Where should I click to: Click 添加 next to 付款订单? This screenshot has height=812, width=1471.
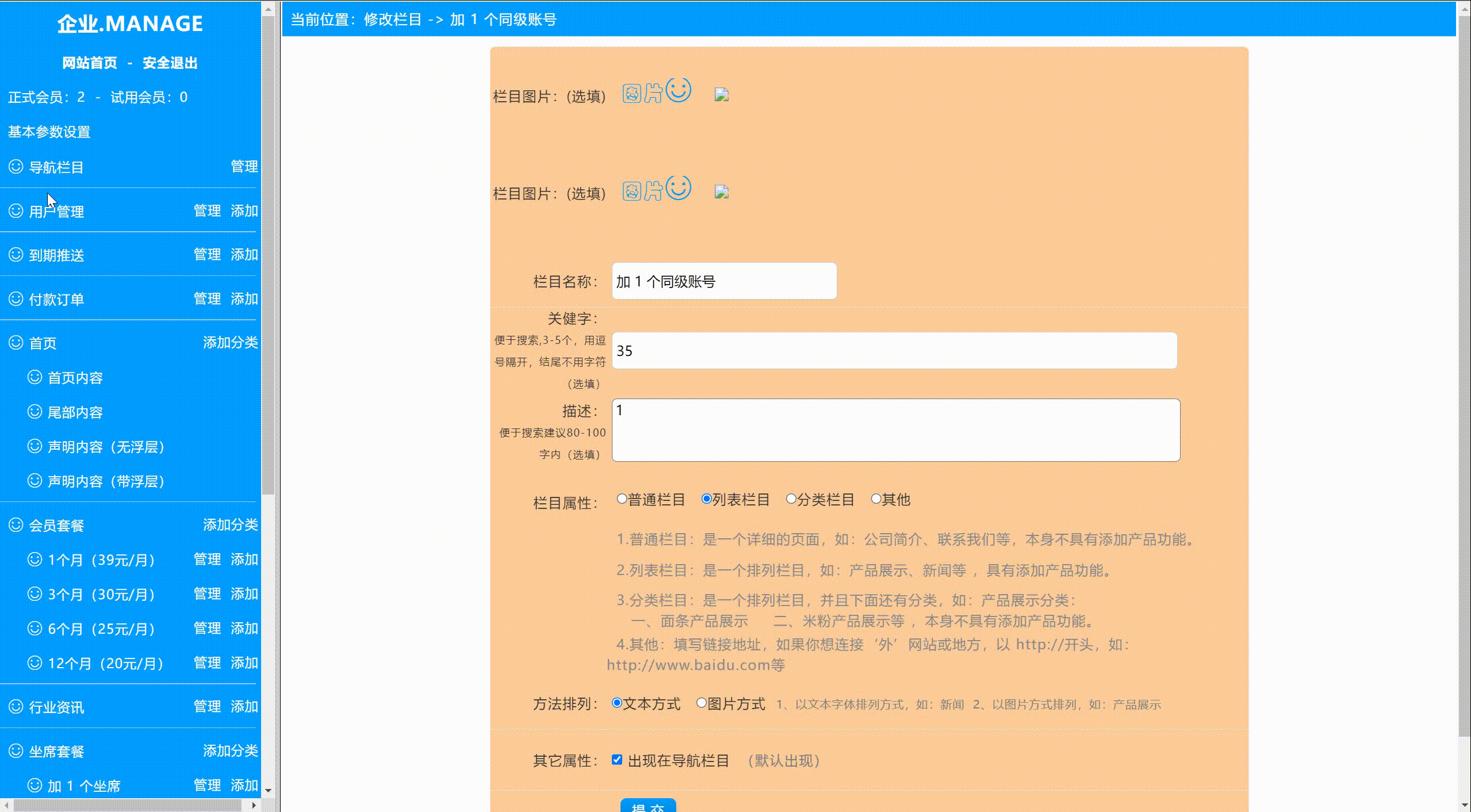tap(244, 298)
